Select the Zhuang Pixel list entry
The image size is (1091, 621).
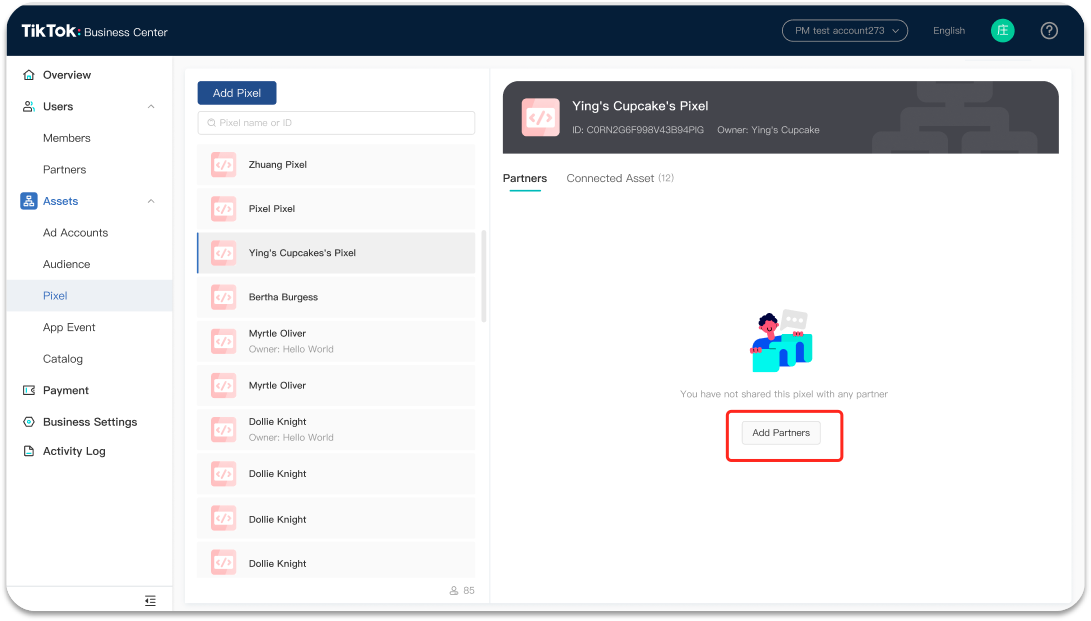coord(336,165)
